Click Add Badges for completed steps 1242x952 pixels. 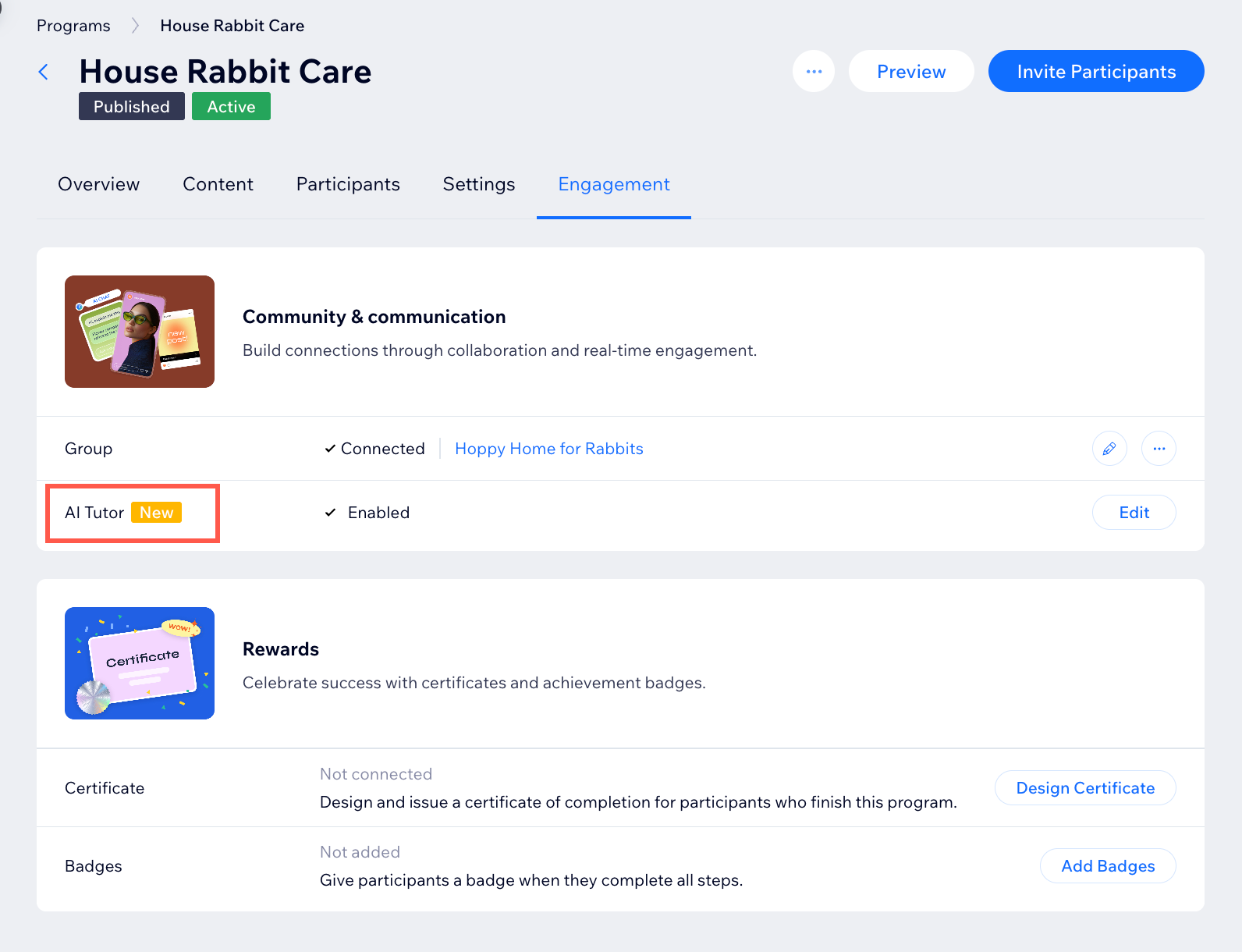click(x=1108, y=865)
